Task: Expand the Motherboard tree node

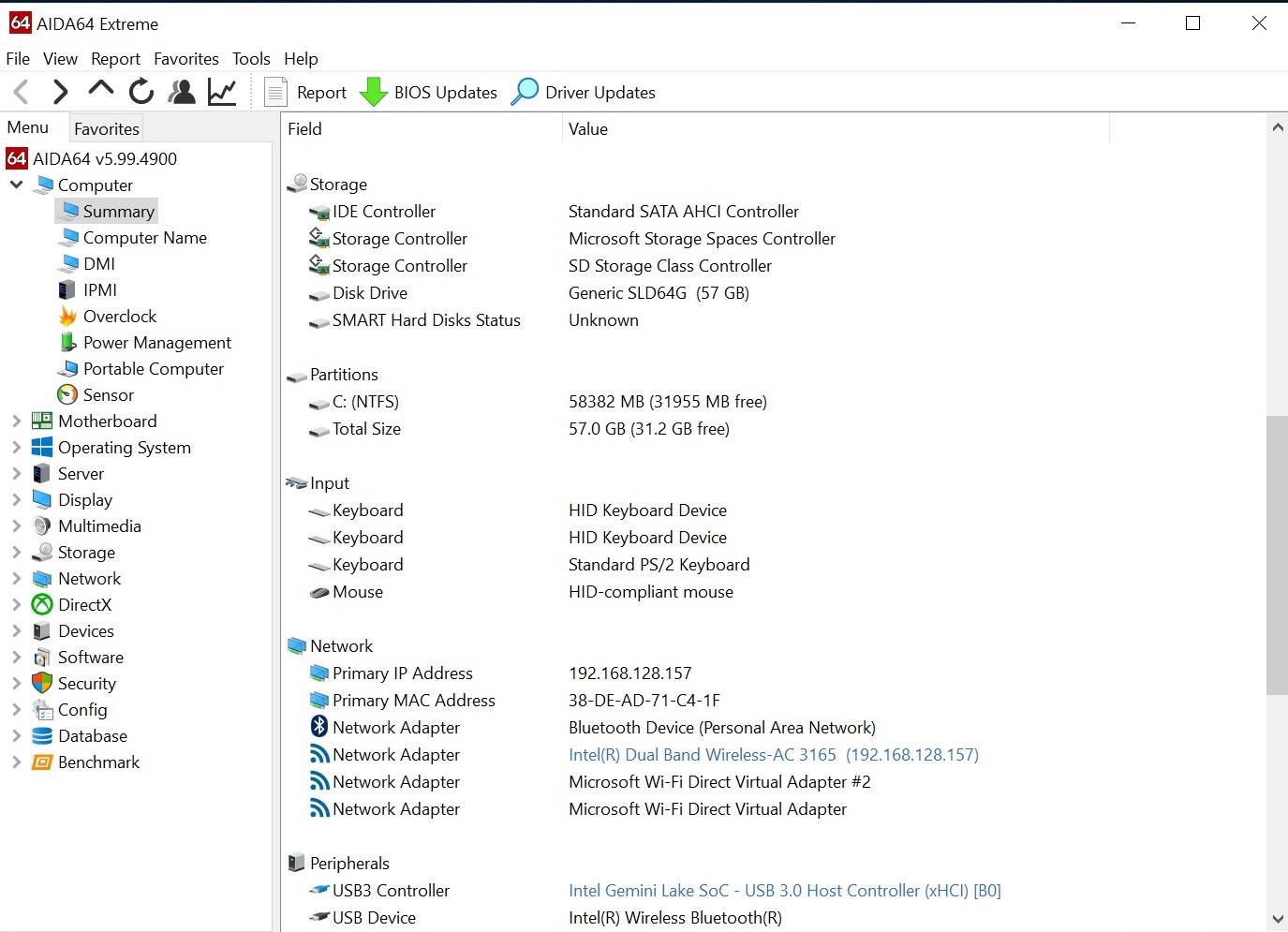Action: [x=16, y=422]
